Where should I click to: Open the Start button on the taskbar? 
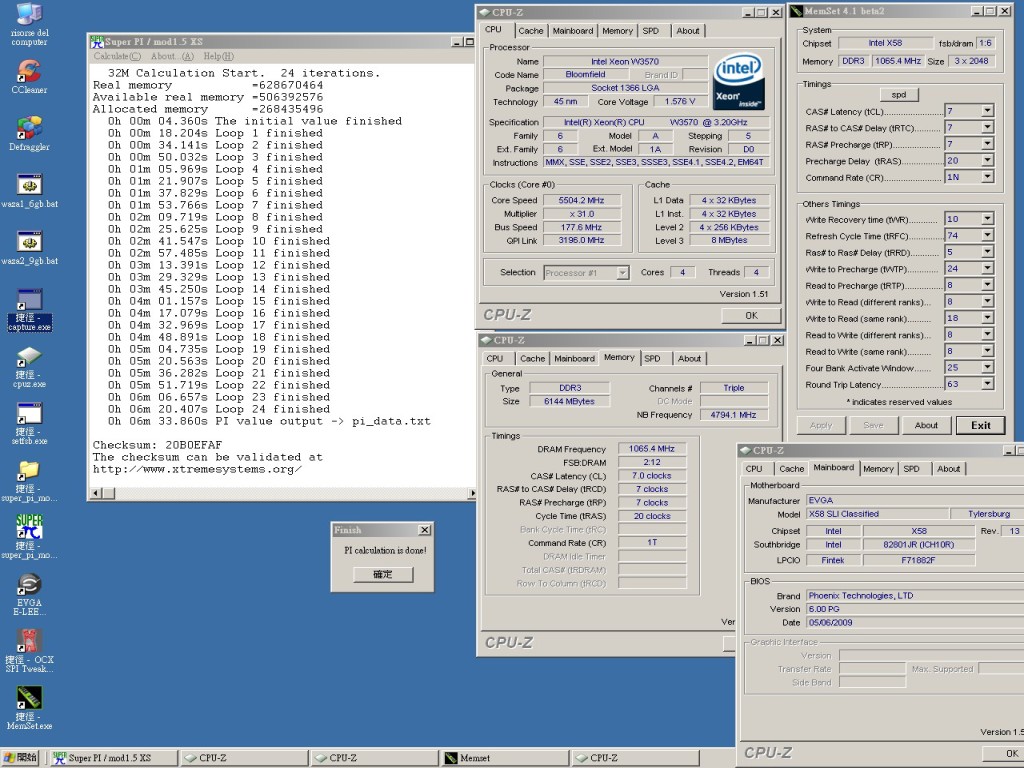[20, 758]
